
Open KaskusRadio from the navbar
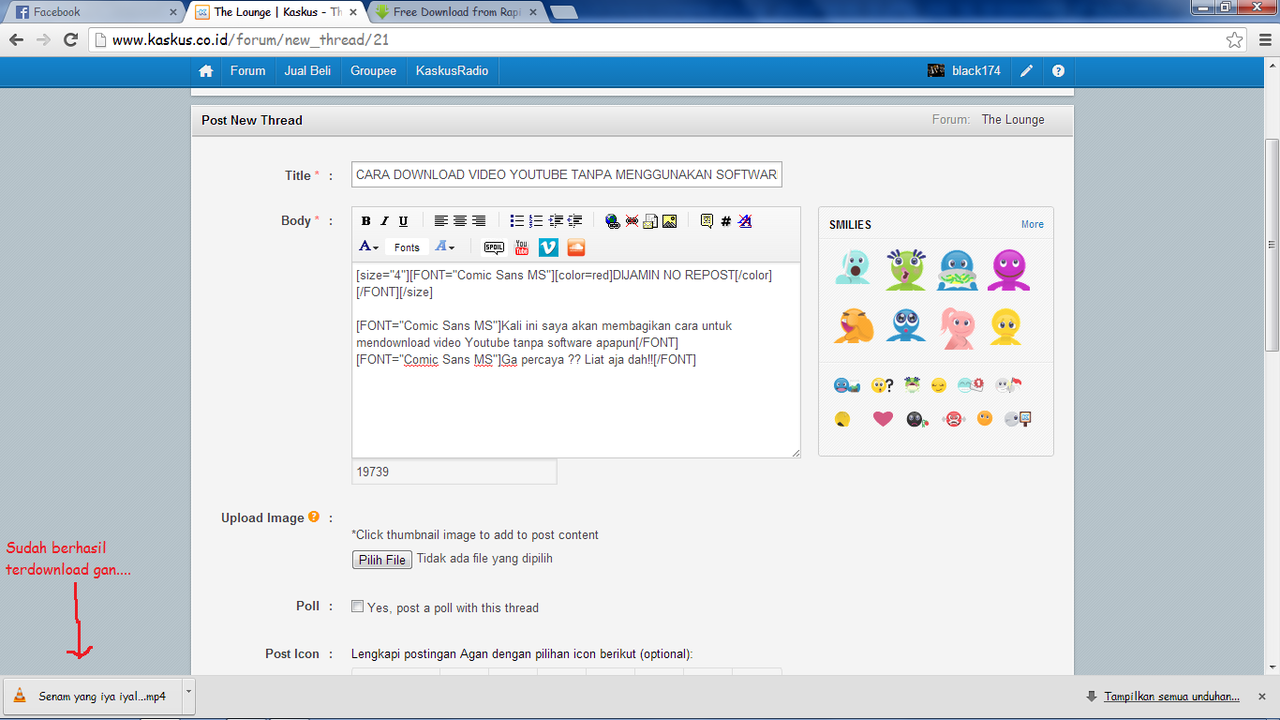click(x=452, y=71)
